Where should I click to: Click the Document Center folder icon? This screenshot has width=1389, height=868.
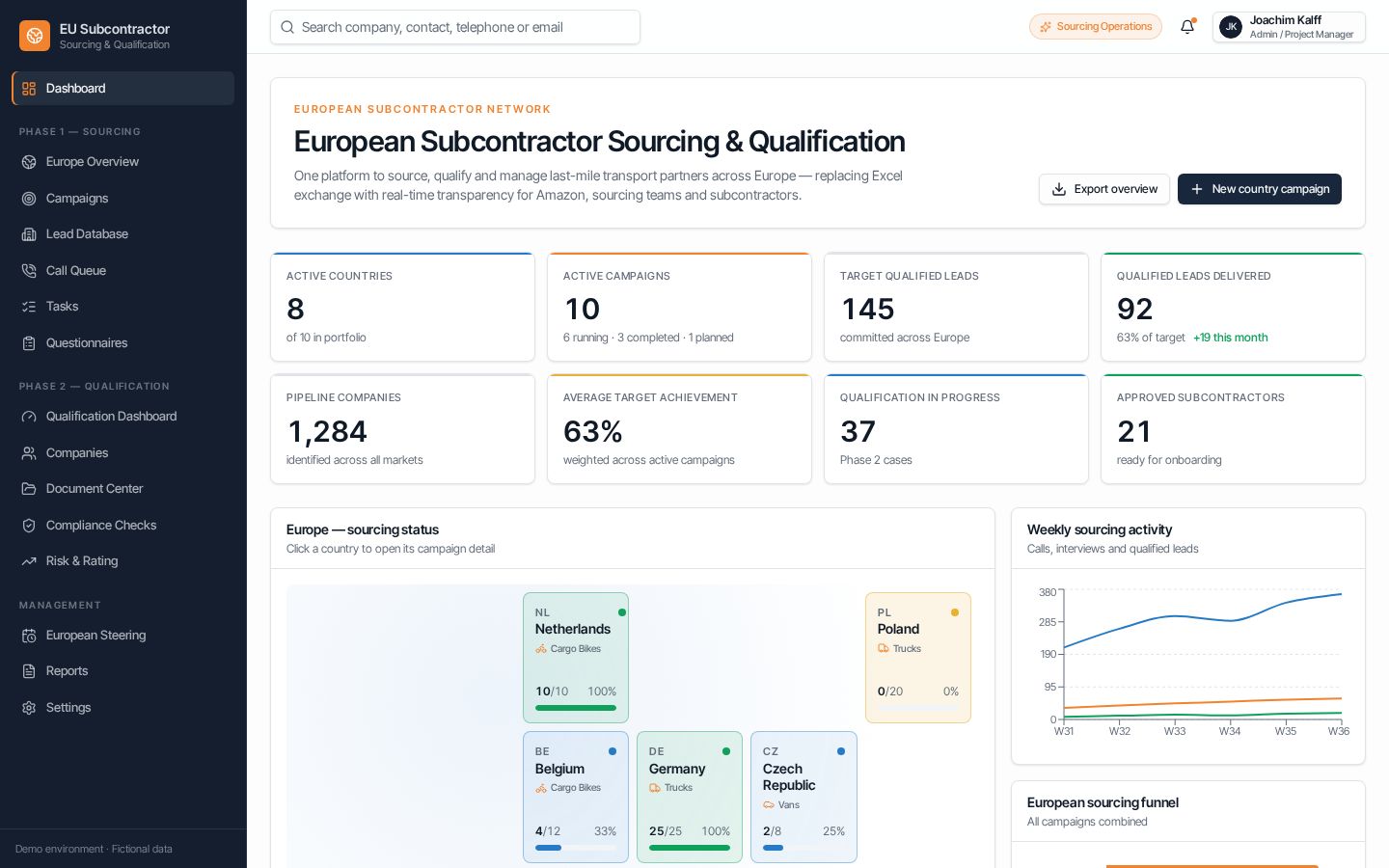click(x=29, y=489)
